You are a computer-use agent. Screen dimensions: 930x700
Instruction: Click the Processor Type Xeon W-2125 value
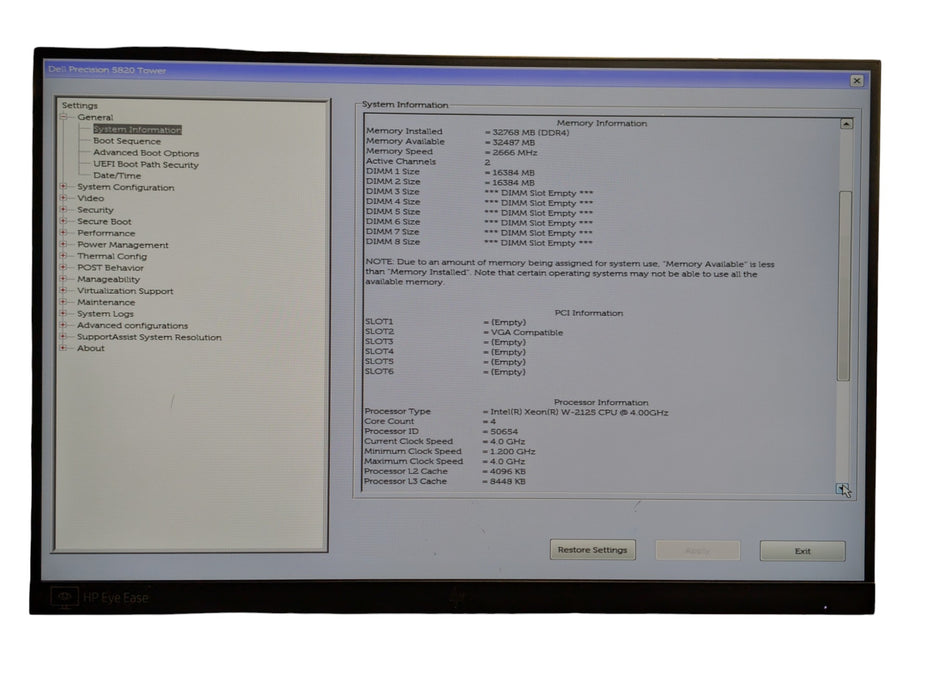click(575, 412)
